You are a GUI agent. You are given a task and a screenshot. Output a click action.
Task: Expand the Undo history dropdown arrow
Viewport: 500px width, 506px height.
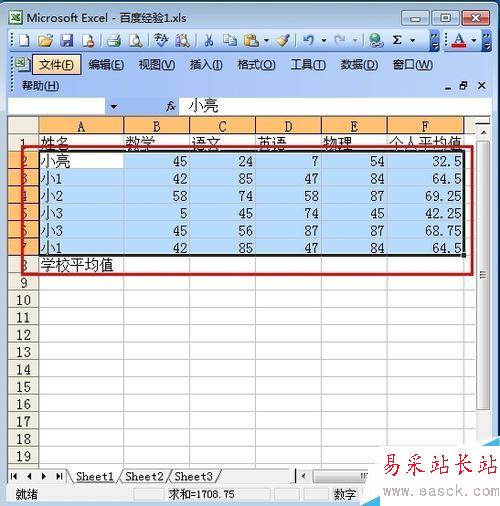click(x=324, y=41)
